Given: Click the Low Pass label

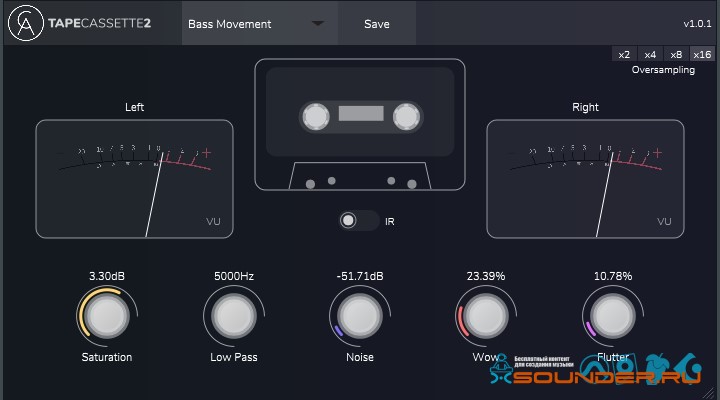Looking at the screenshot, I should click(234, 357).
